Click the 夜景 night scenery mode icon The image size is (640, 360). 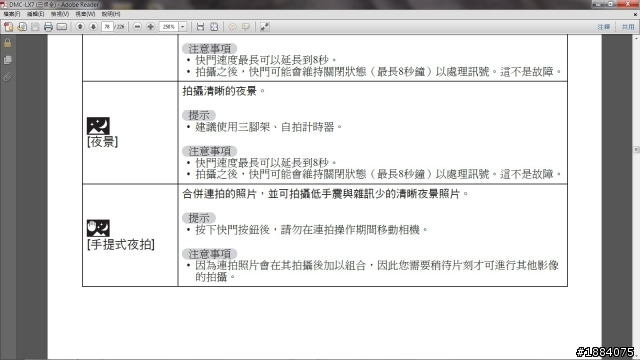point(98,126)
